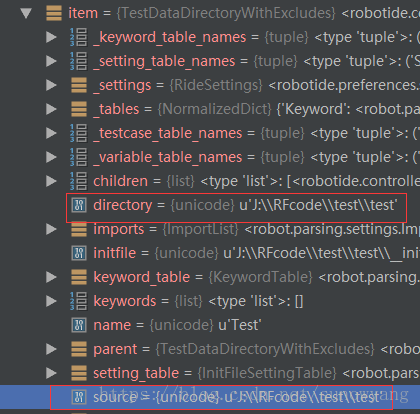Select the _keyword_table_names variable row
The height and width of the screenshot is (414, 420).
coord(210,37)
